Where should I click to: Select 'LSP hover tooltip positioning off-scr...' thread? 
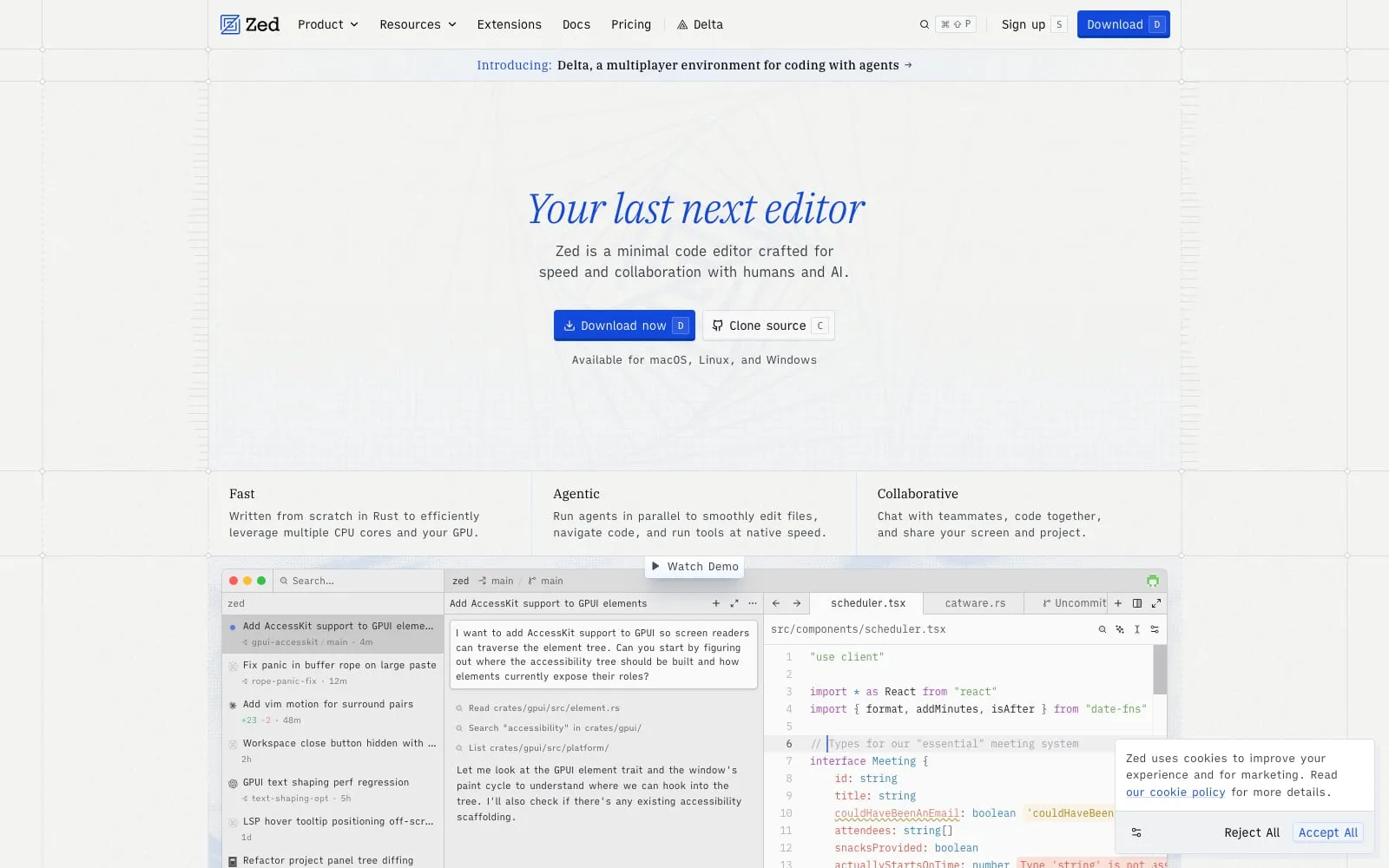click(333, 829)
